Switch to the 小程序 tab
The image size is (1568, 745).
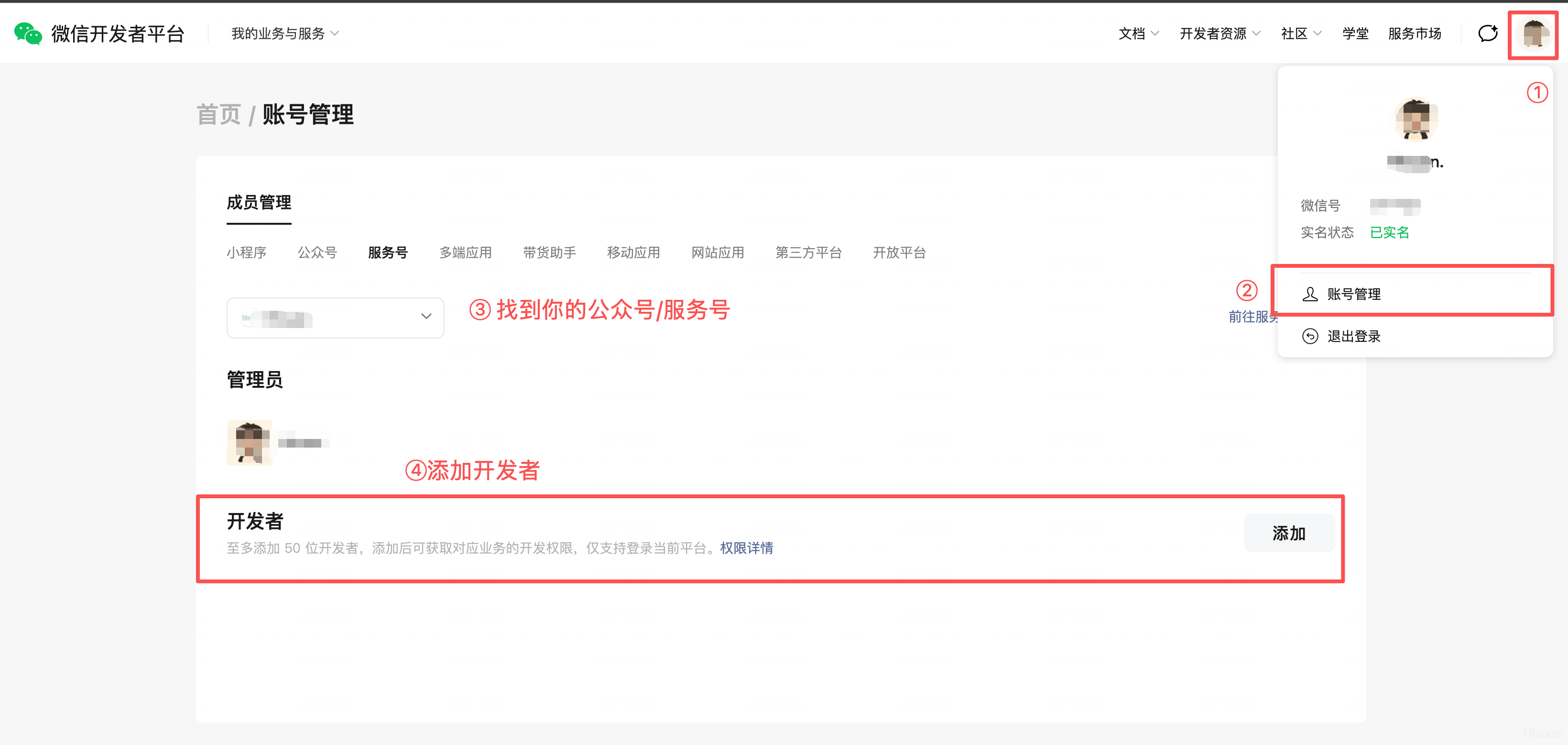coord(247,252)
